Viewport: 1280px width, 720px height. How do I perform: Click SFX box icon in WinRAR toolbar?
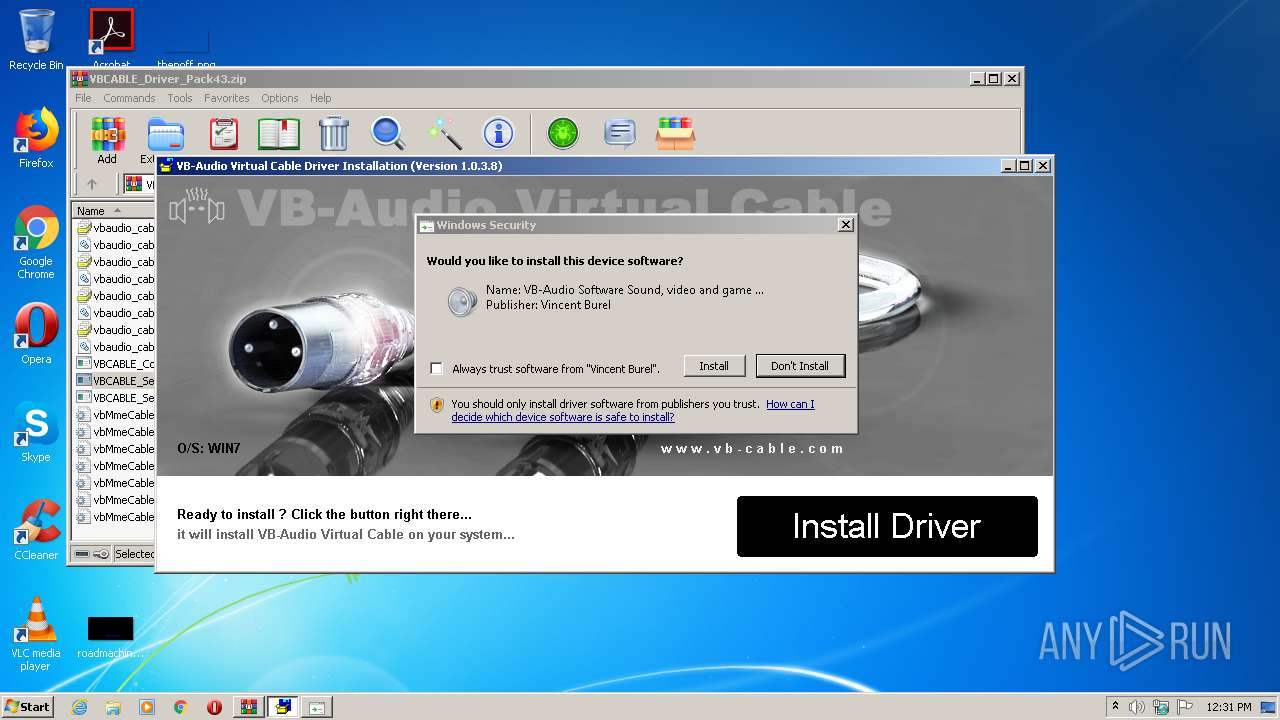tap(675, 133)
